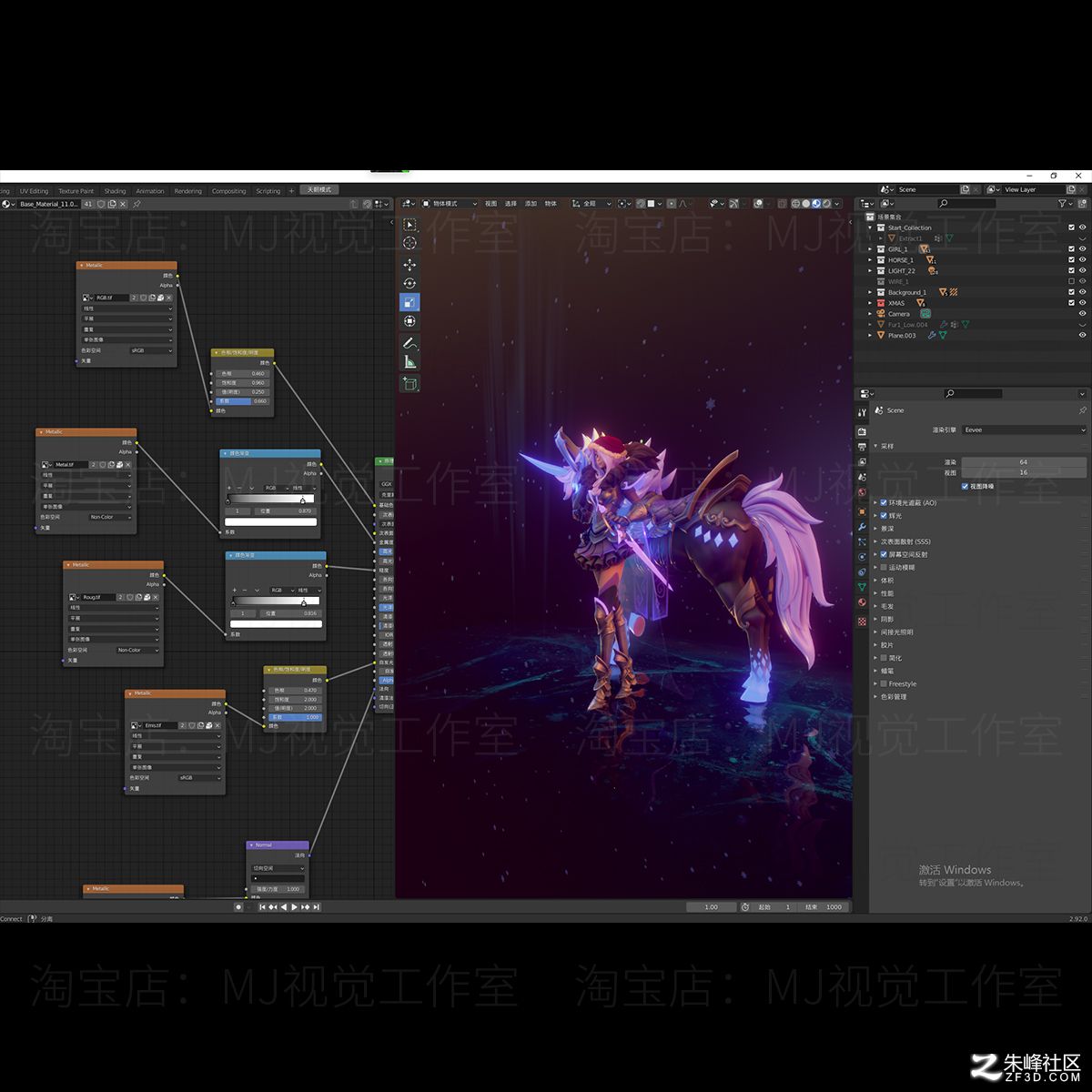The height and width of the screenshot is (1092, 1092).
Task: Open the Texture properties tab
Action: (x=862, y=622)
